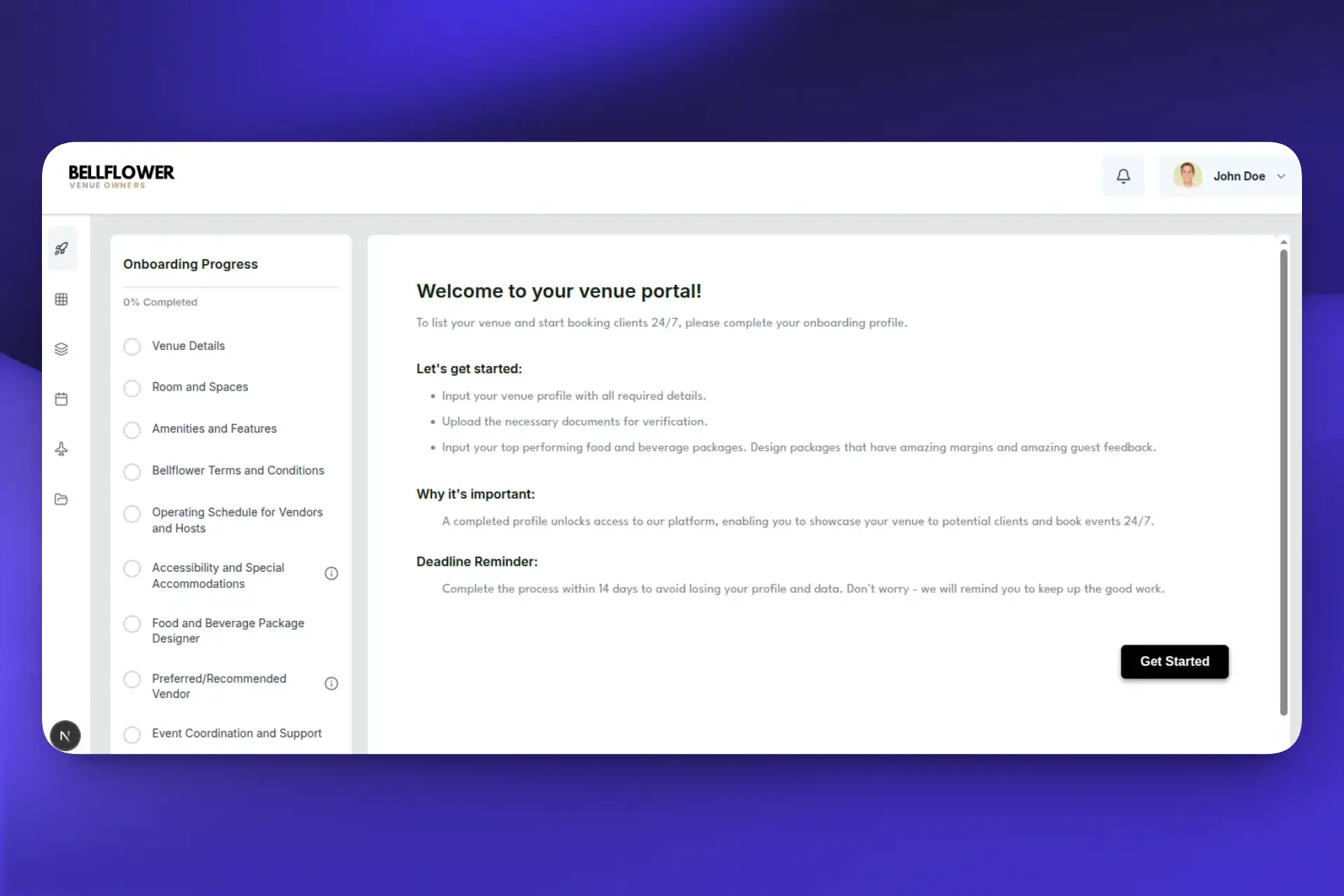Open the Room and Spaces step
The image size is (1344, 896).
click(200, 387)
